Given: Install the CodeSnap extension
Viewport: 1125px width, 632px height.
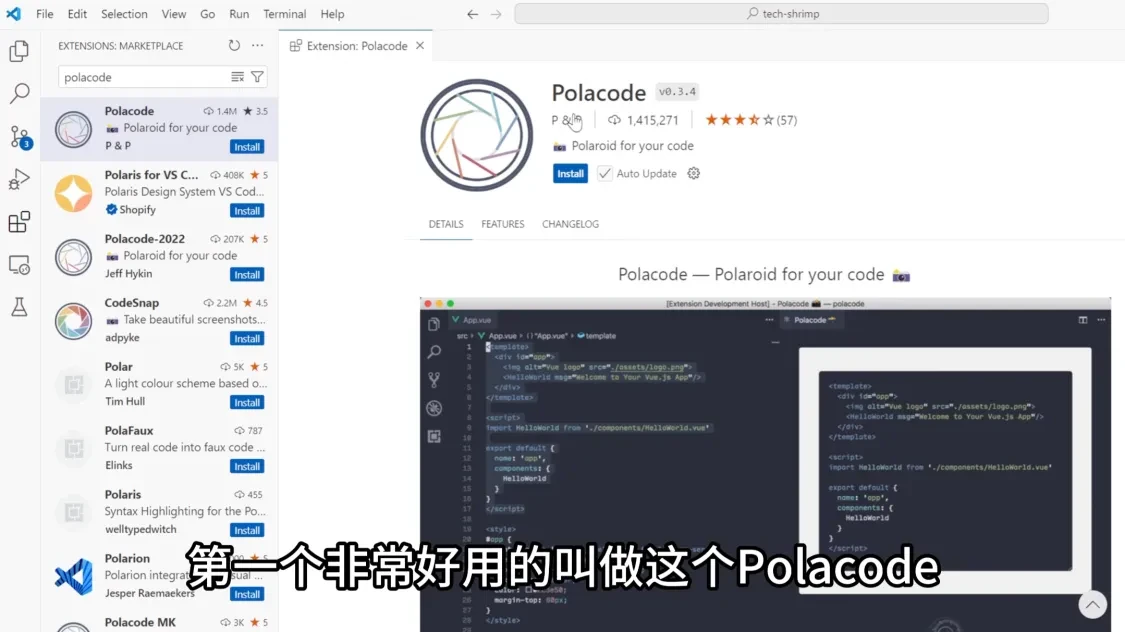Looking at the screenshot, I should pos(247,338).
